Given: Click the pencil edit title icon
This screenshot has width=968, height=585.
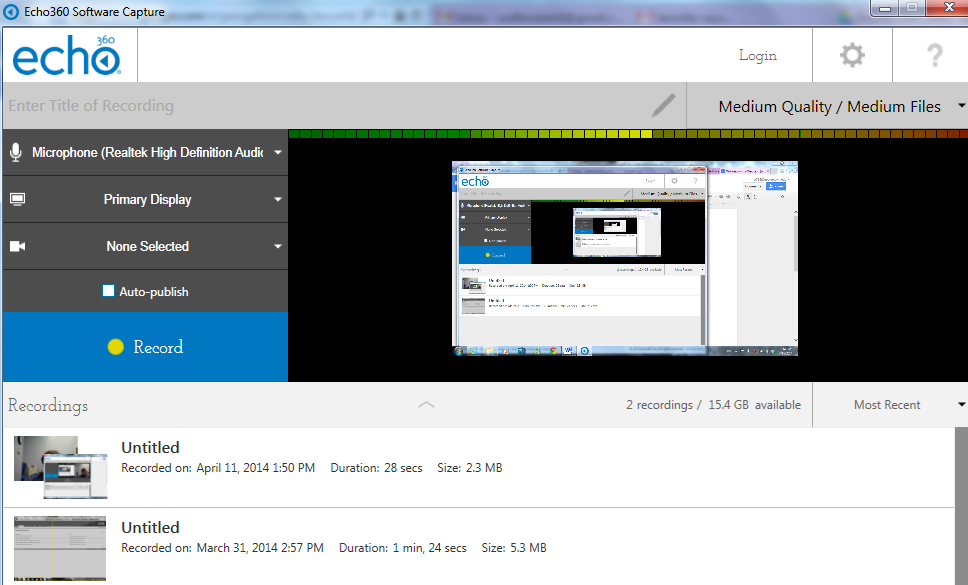Looking at the screenshot, I should coord(664,106).
